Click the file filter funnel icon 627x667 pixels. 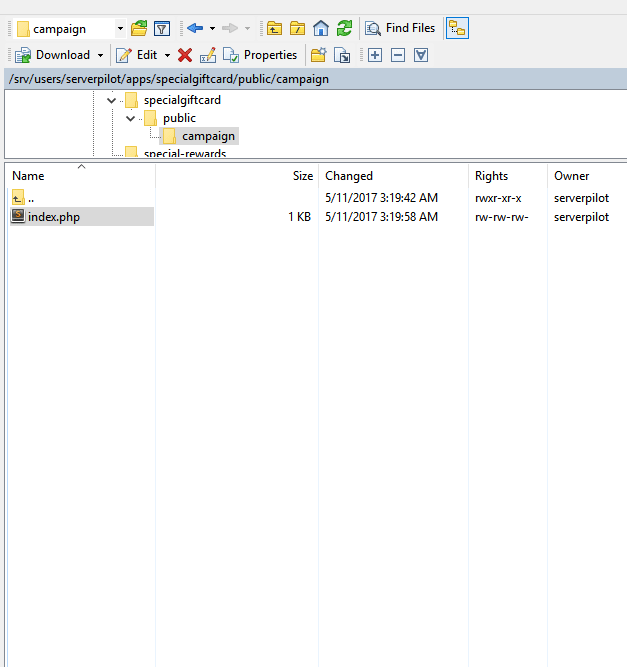(161, 29)
